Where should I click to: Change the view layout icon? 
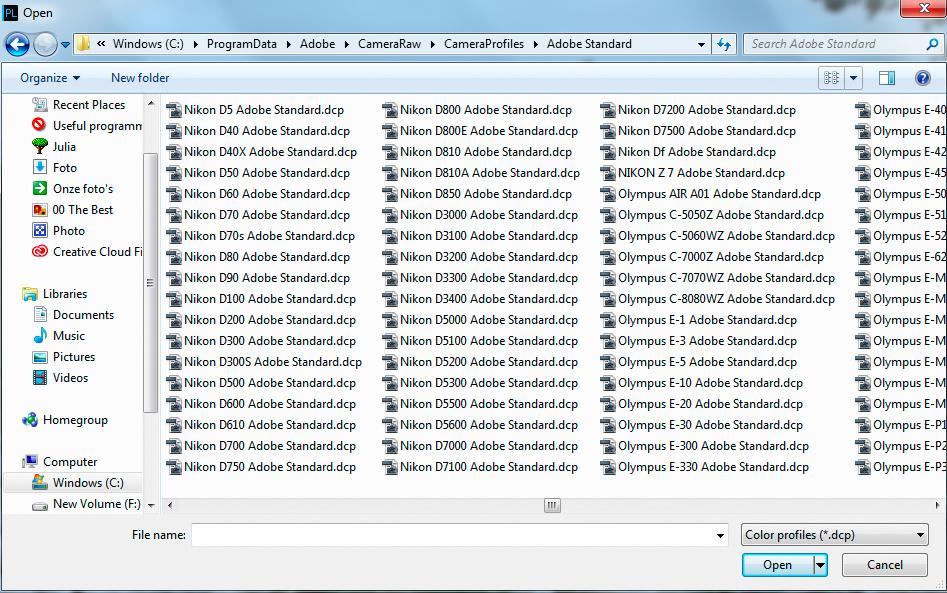(x=832, y=78)
